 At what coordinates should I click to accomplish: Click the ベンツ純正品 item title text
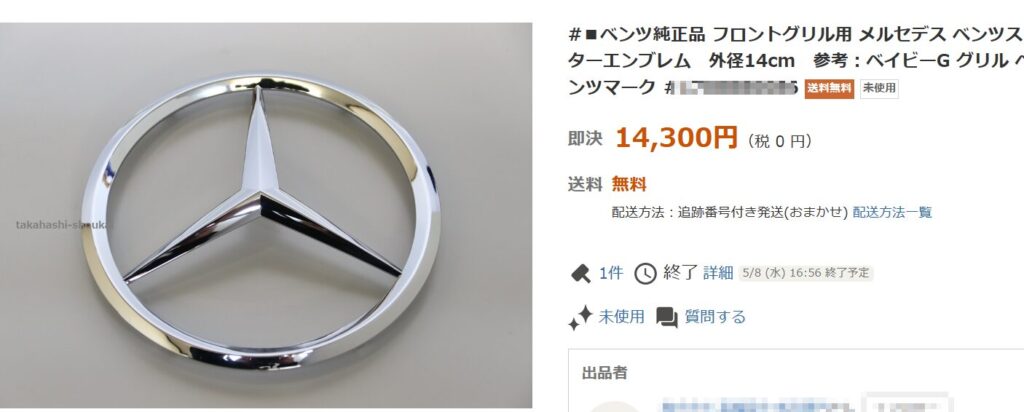pos(795,61)
